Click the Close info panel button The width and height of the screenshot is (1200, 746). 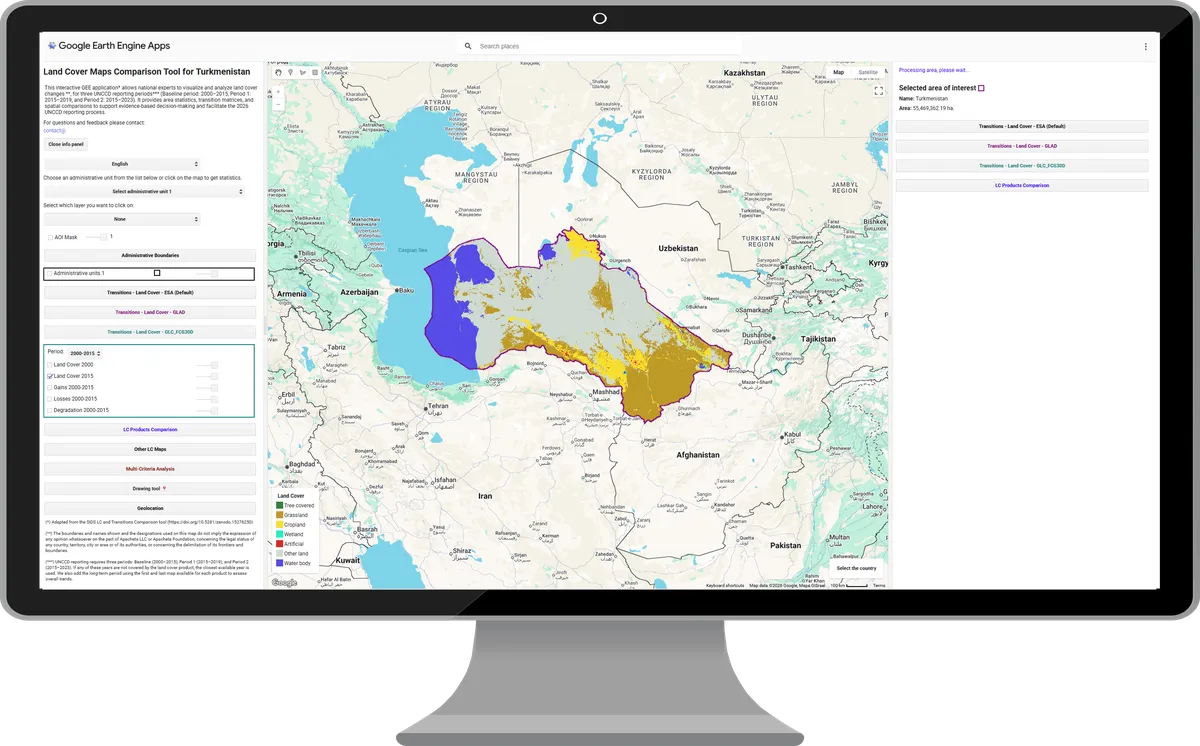[67, 144]
